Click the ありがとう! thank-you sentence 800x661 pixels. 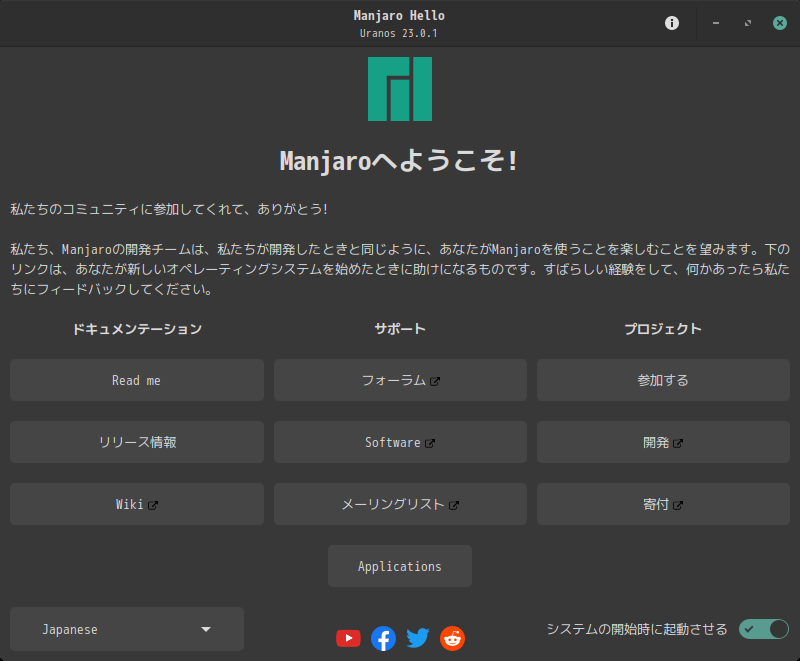(168, 209)
